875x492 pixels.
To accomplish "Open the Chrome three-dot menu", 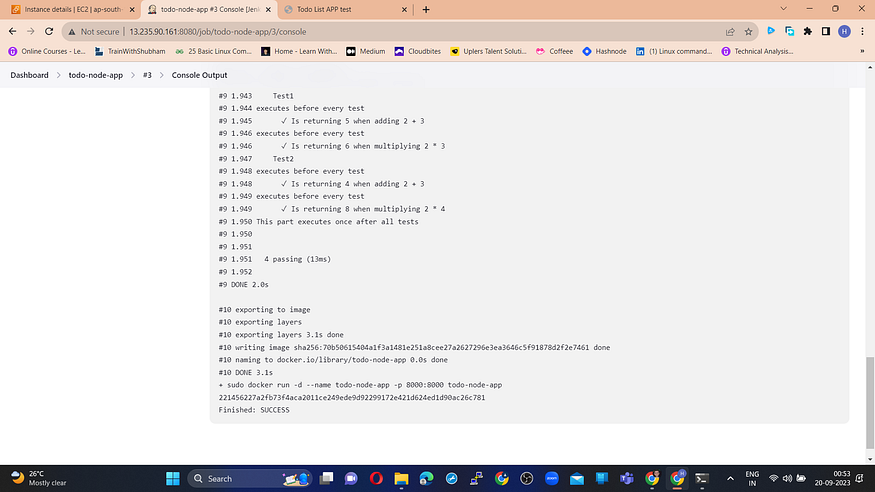I will pos(863,31).
